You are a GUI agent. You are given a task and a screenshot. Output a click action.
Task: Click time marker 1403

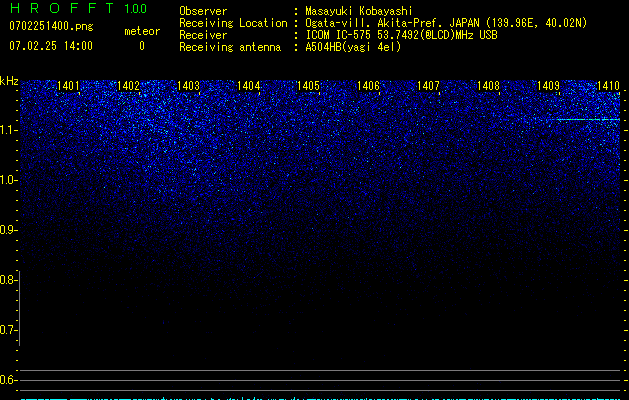point(188,85)
